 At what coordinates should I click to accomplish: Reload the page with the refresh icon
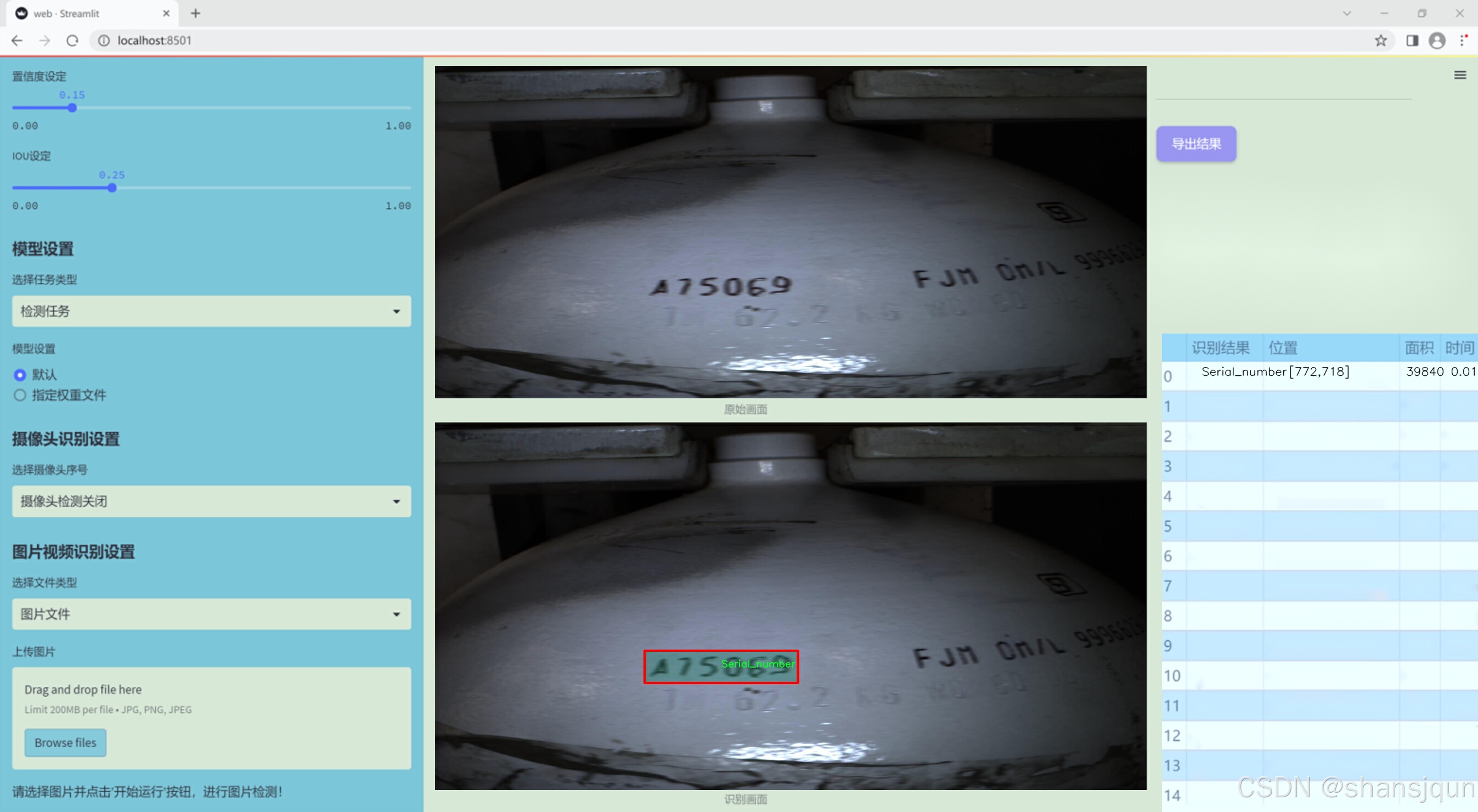[x=72, y=41]
